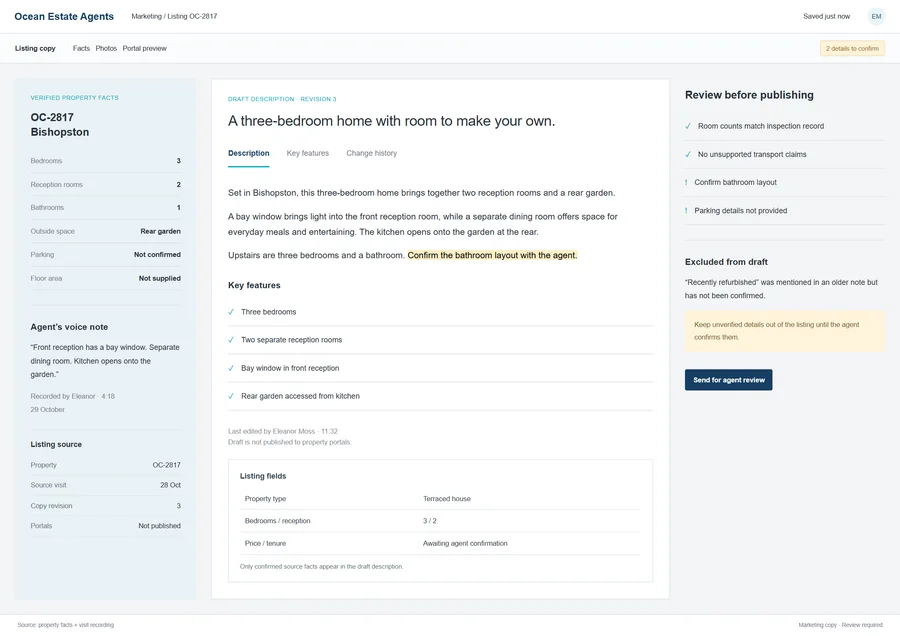Screen dimensions: 900x636
Task: Click checkmark next to Three bedrooms feature
Action: pos(231,312)
